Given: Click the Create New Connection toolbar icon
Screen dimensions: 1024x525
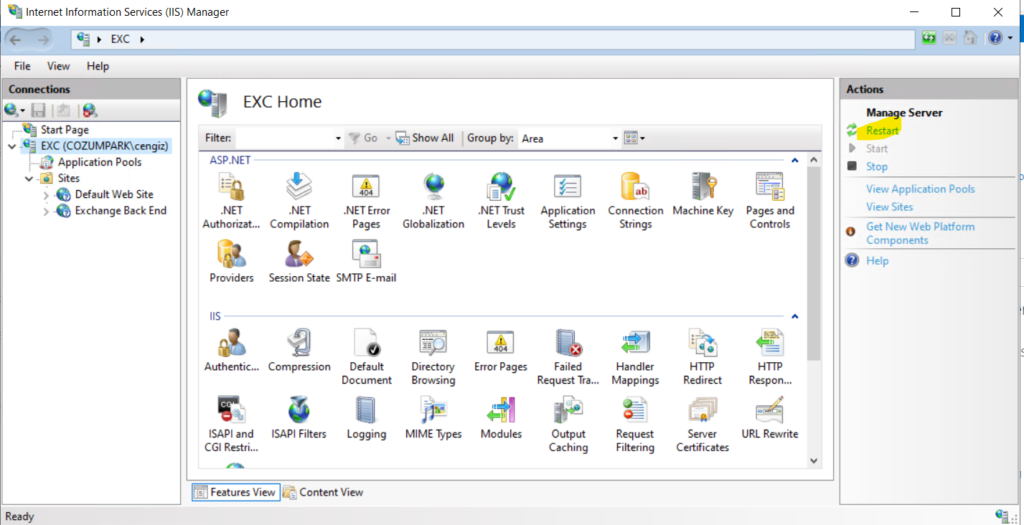Looking at the screenshot, I should point(14,110).
